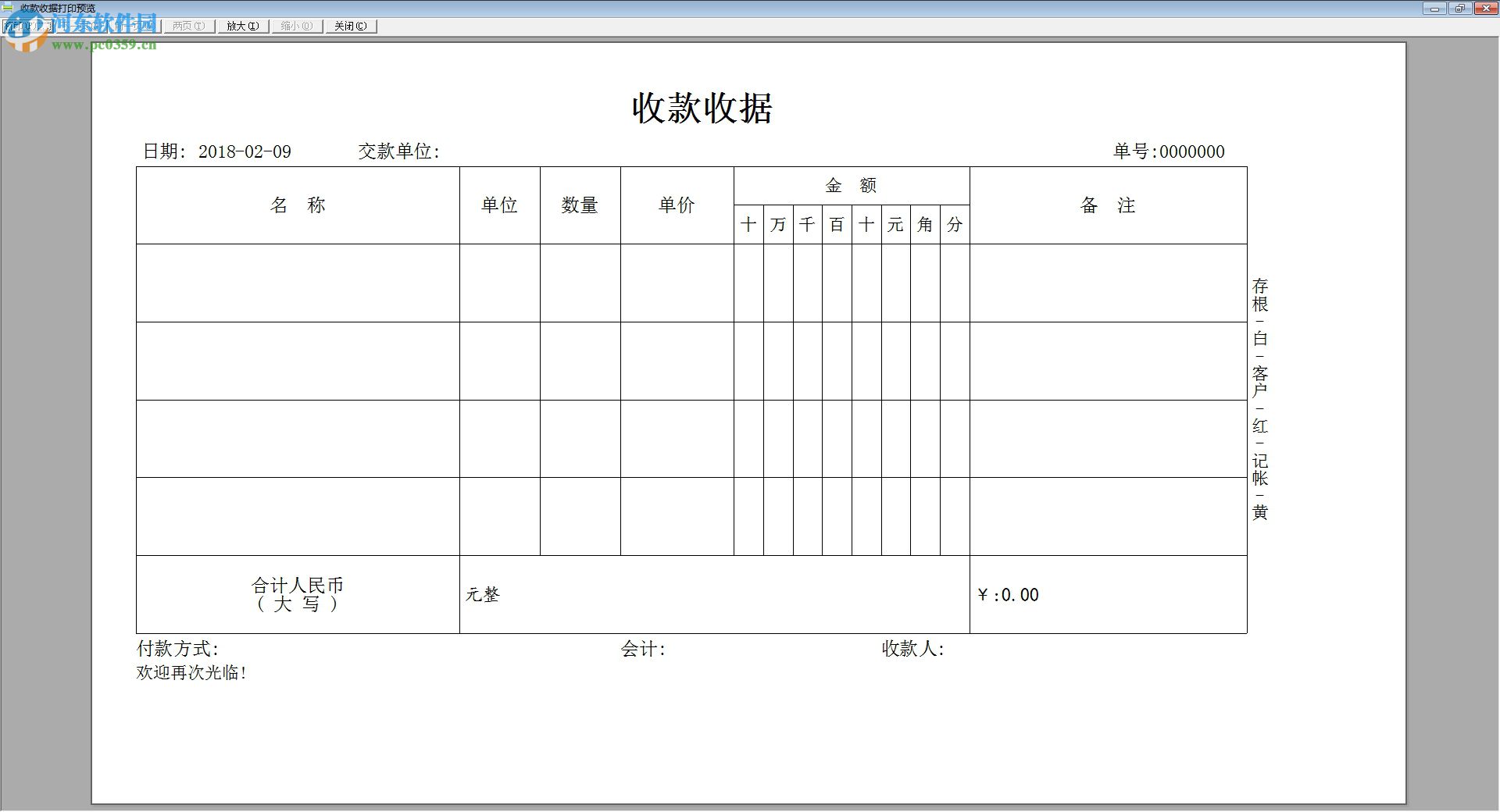This screenshot has width=1500, height=812.
Task: Click the 收款收据 receipt title
Action: point(701,108)
